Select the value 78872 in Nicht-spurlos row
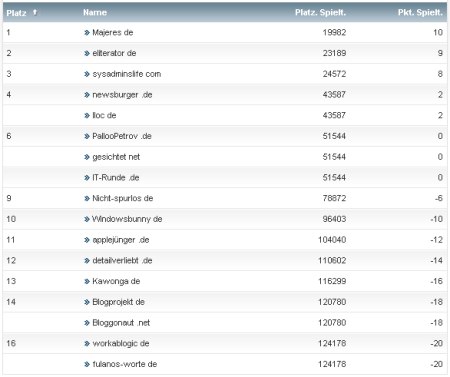 (334, 198)
